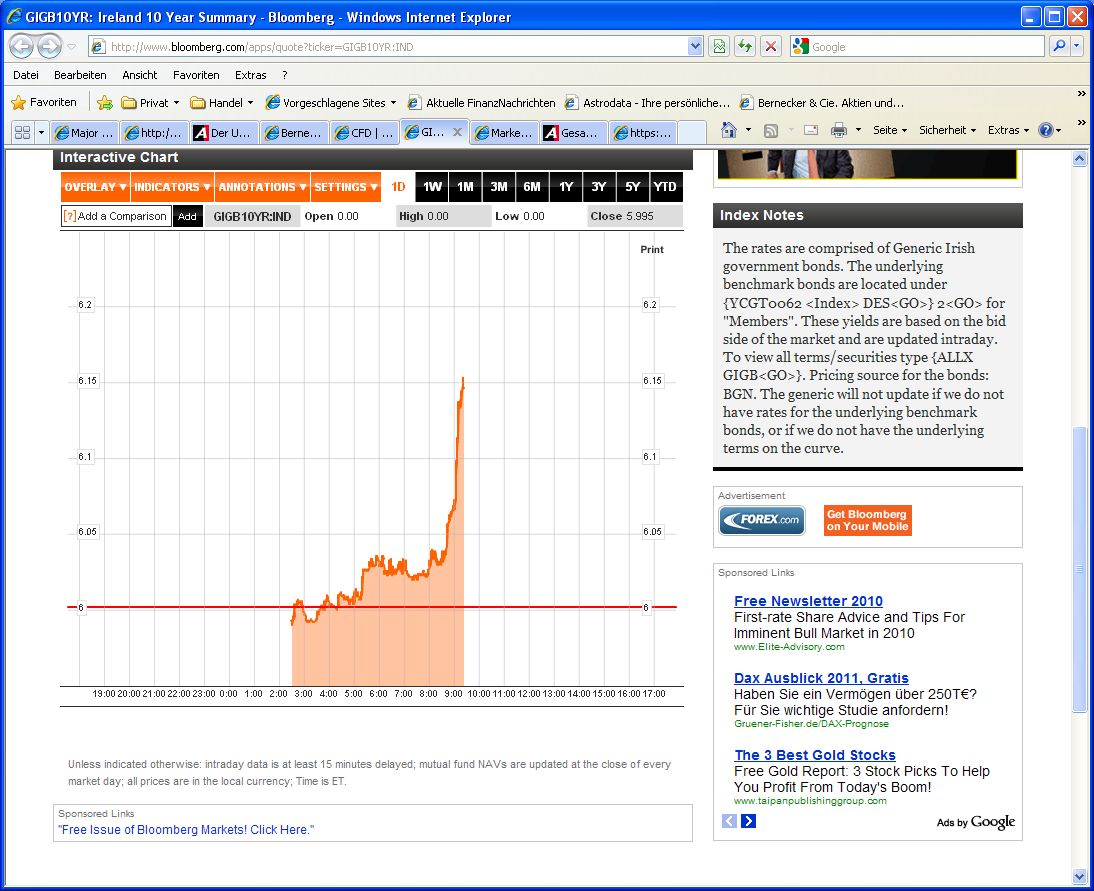This screenshot has width=1094, height=891.
Task: Print the page with the printer icon
Action: point(839,130)
